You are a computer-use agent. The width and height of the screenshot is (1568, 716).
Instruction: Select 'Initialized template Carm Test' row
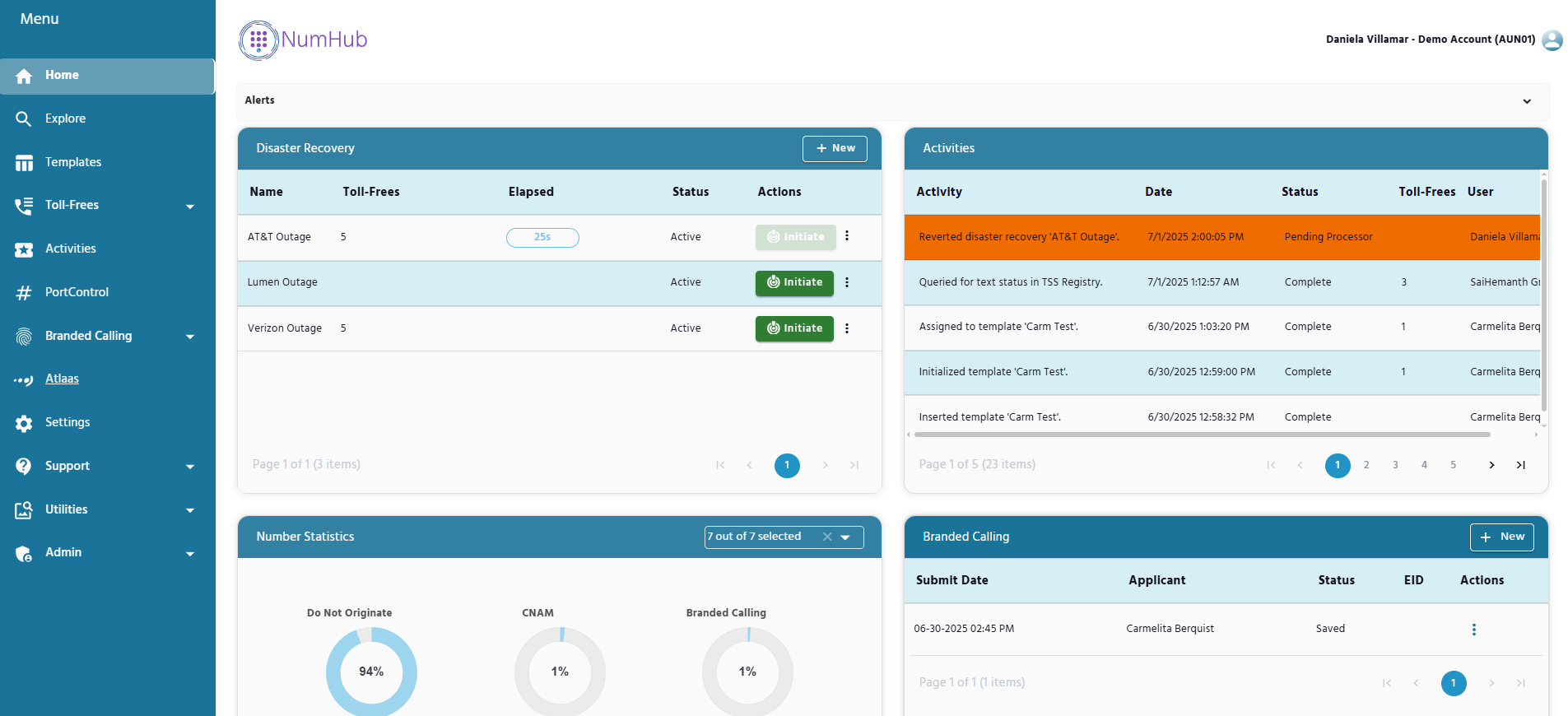point(1222,373)
